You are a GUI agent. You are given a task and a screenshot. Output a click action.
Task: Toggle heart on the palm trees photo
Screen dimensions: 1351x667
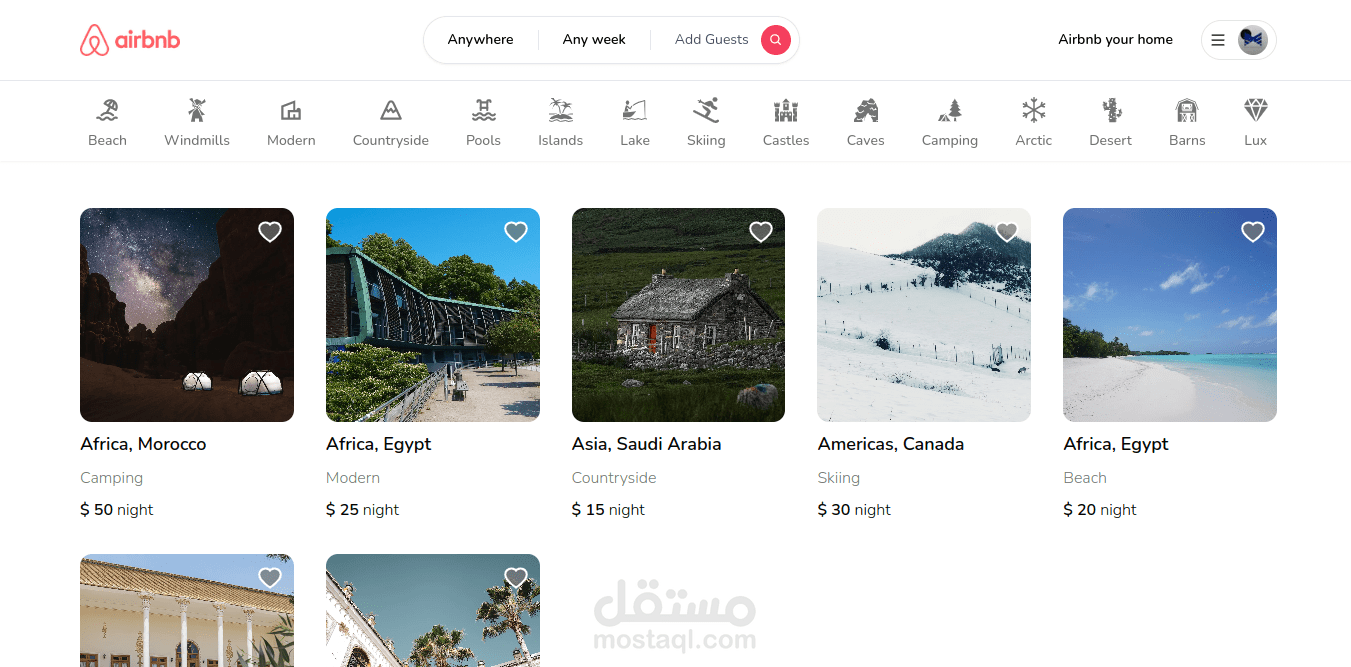pyautogui.click(x=516, y=578)
